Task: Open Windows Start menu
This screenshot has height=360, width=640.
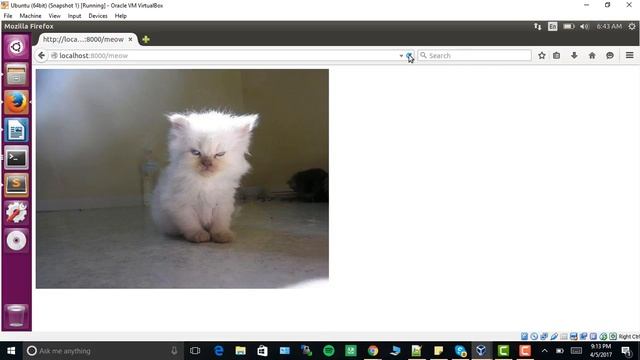Action: click(11, 351)
